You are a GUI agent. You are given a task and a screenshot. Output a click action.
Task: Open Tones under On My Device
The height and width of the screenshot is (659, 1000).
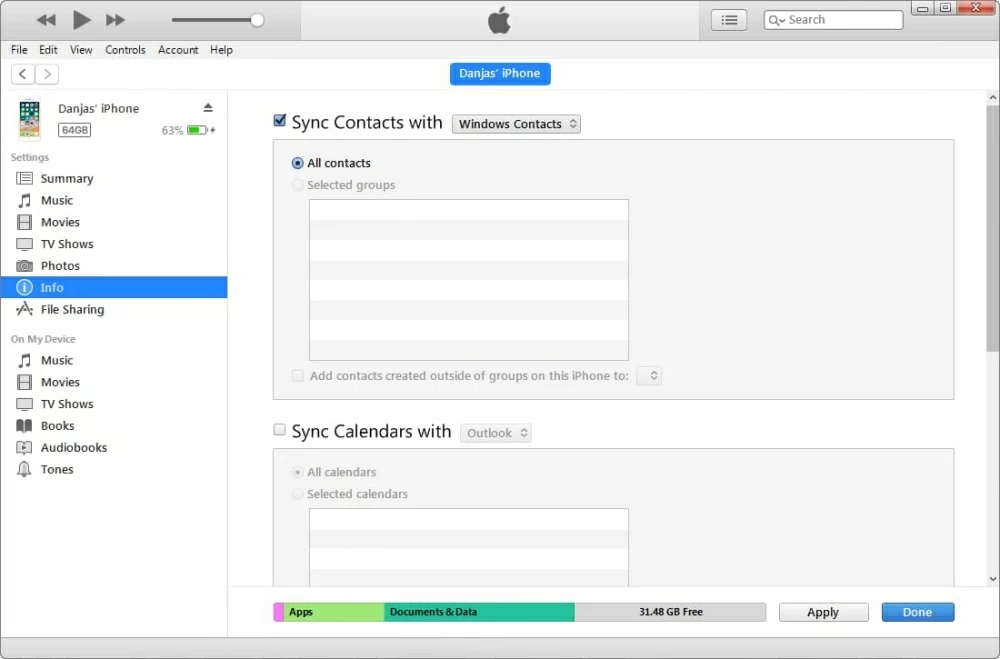(57, 470)
